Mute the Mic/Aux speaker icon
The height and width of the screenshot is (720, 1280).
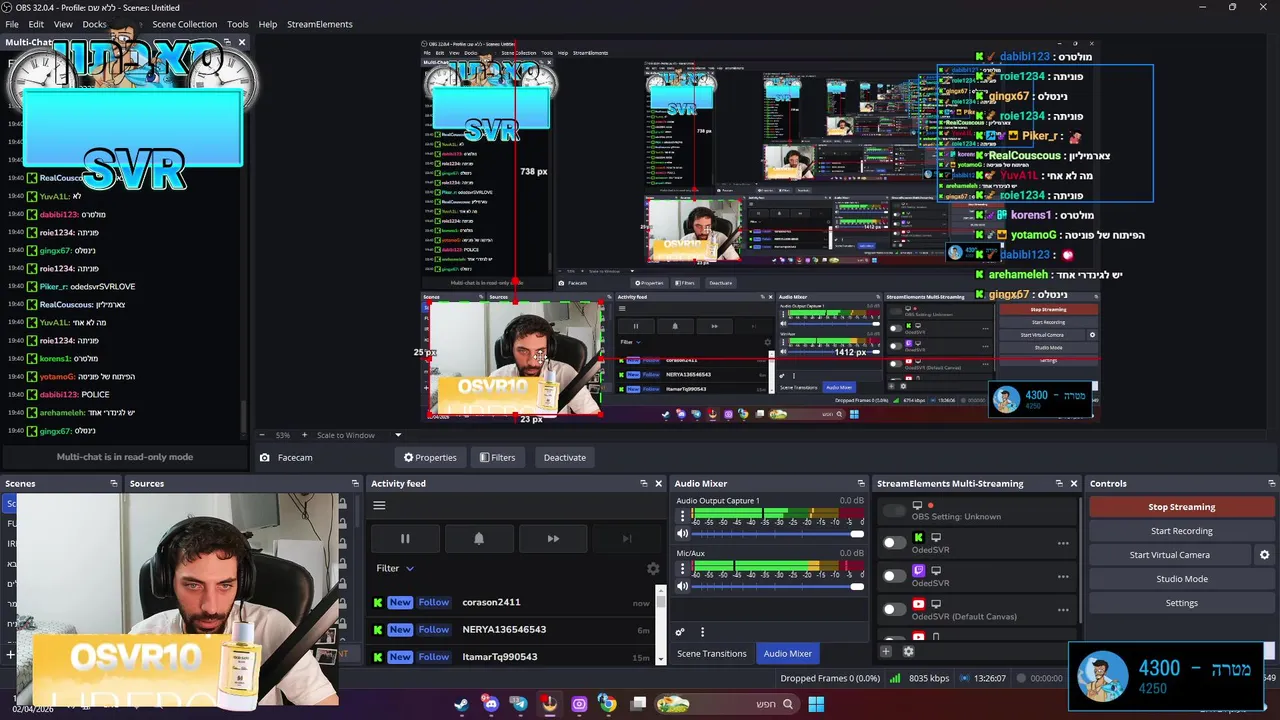pyautogui.click(x=683, y=586)
